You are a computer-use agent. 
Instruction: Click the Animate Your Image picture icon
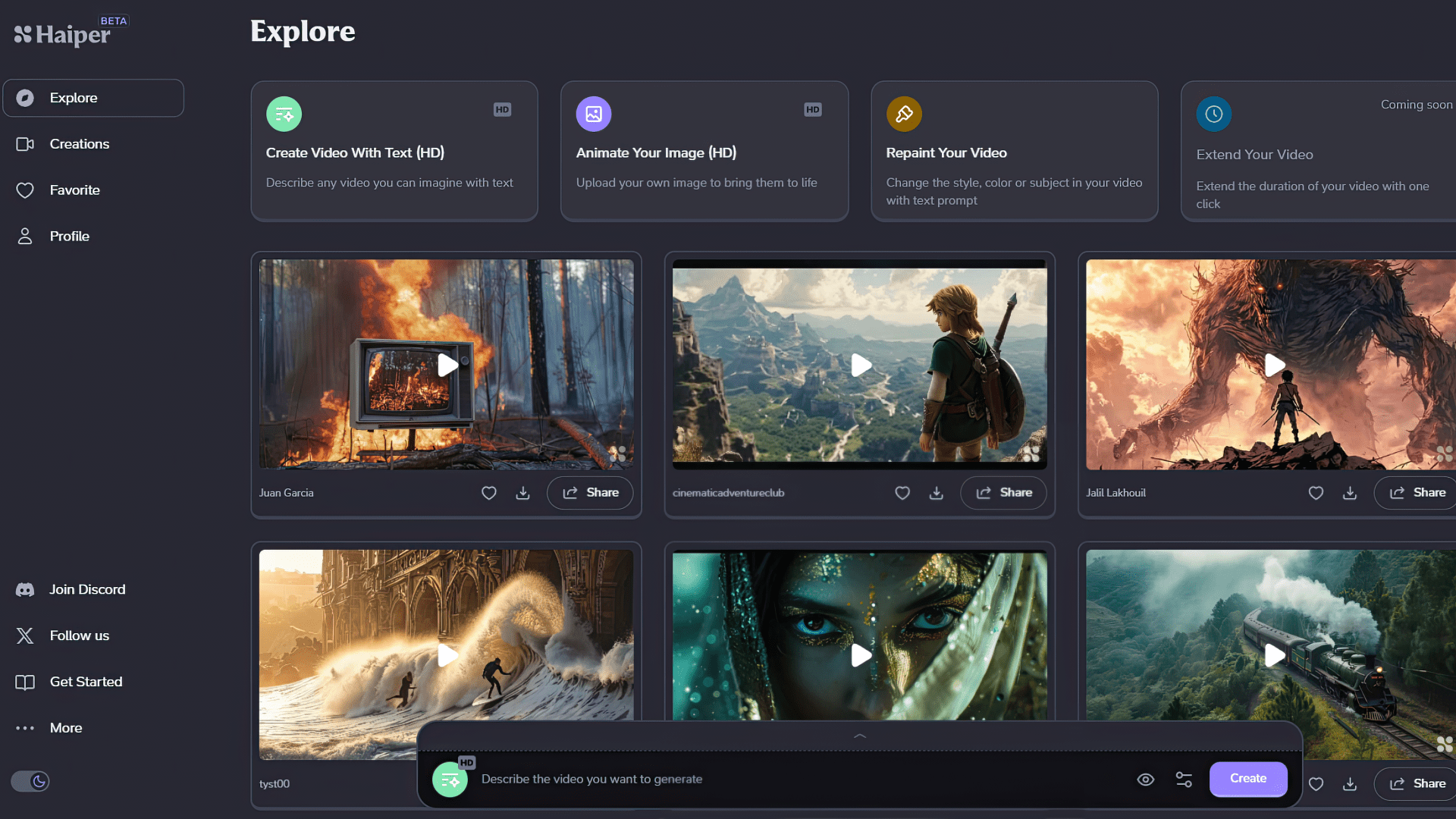click(594, 114)
